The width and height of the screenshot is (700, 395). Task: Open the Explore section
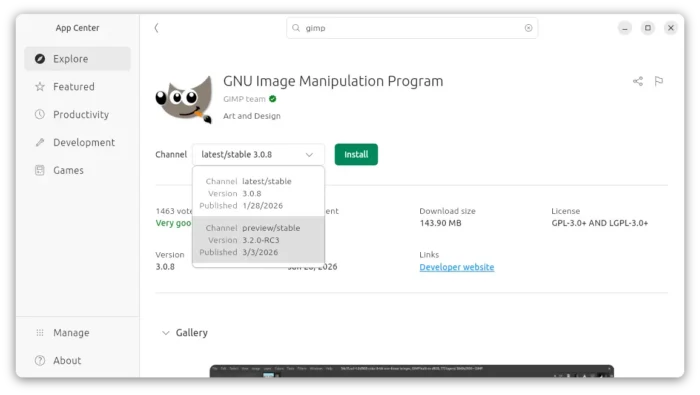[x=78, y=59]
